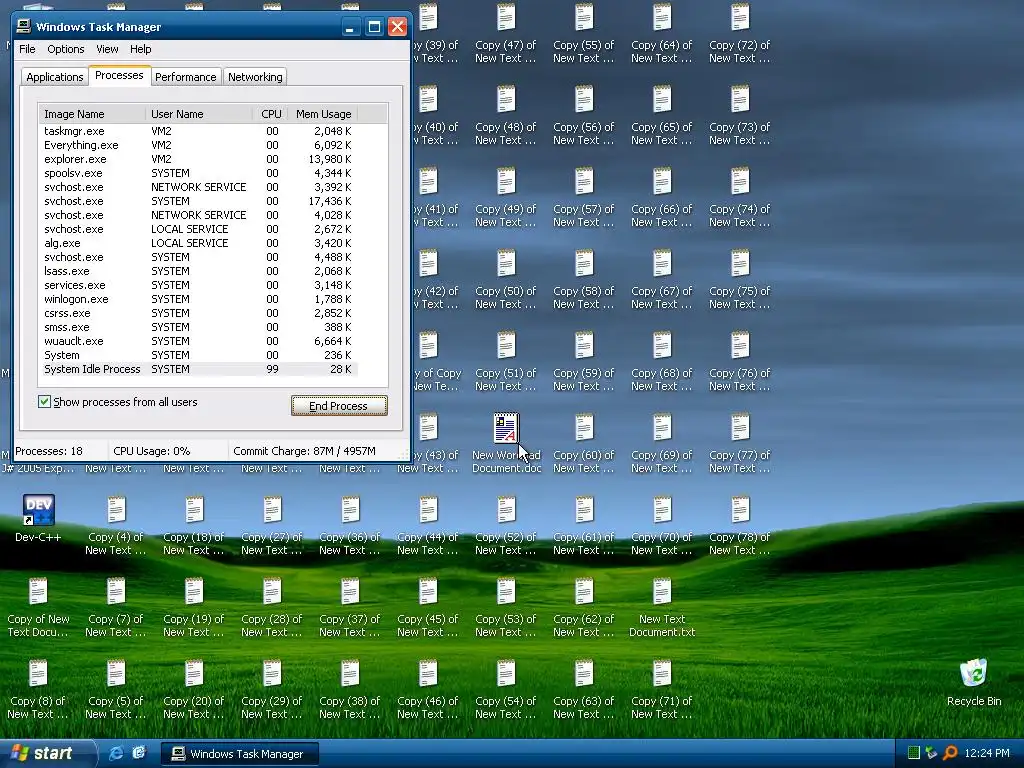This screenshot has width=1024, height=768.
Task: Select the services.exe process row
Action: [199, 285]
